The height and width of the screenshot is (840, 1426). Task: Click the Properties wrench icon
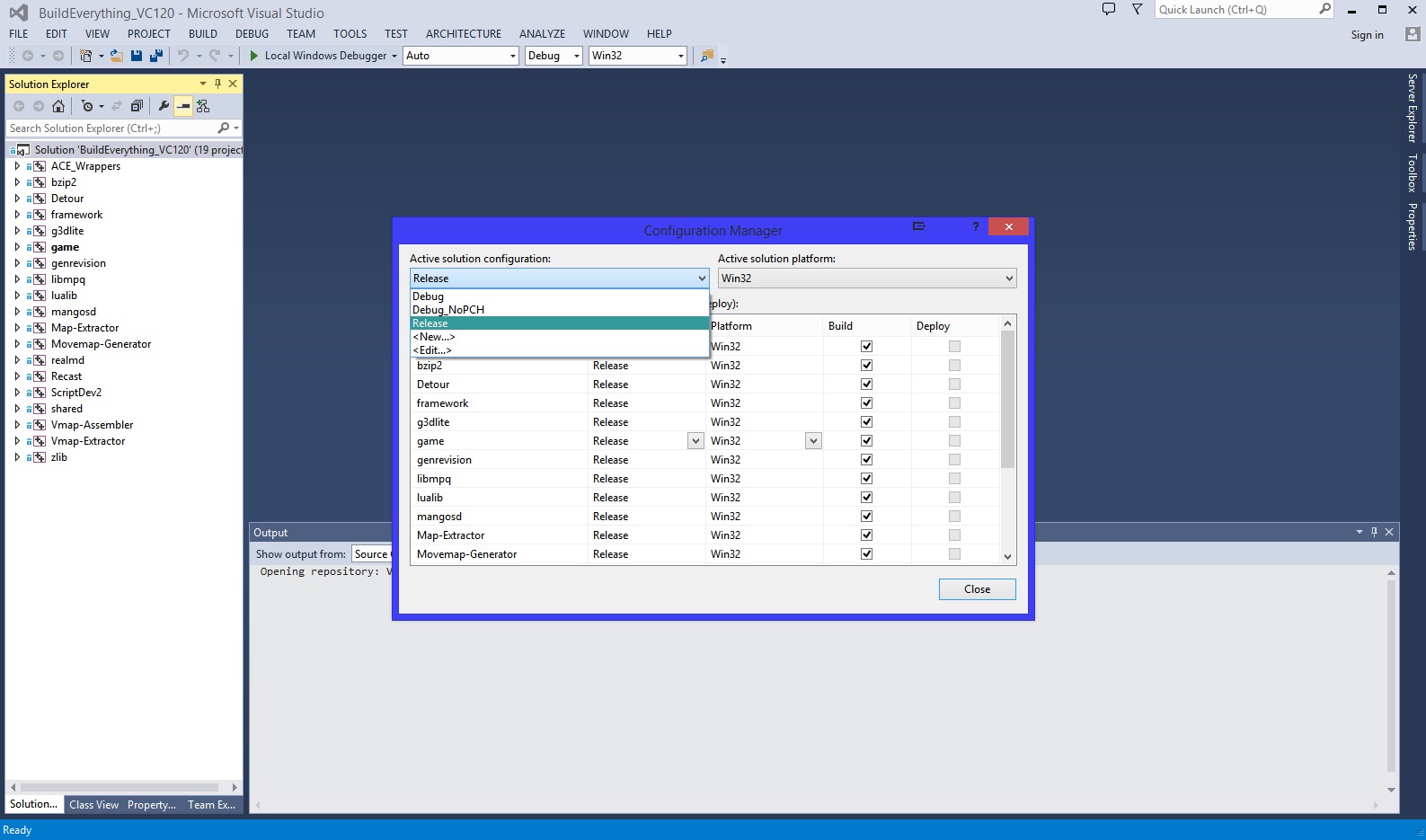pos(164,106)
